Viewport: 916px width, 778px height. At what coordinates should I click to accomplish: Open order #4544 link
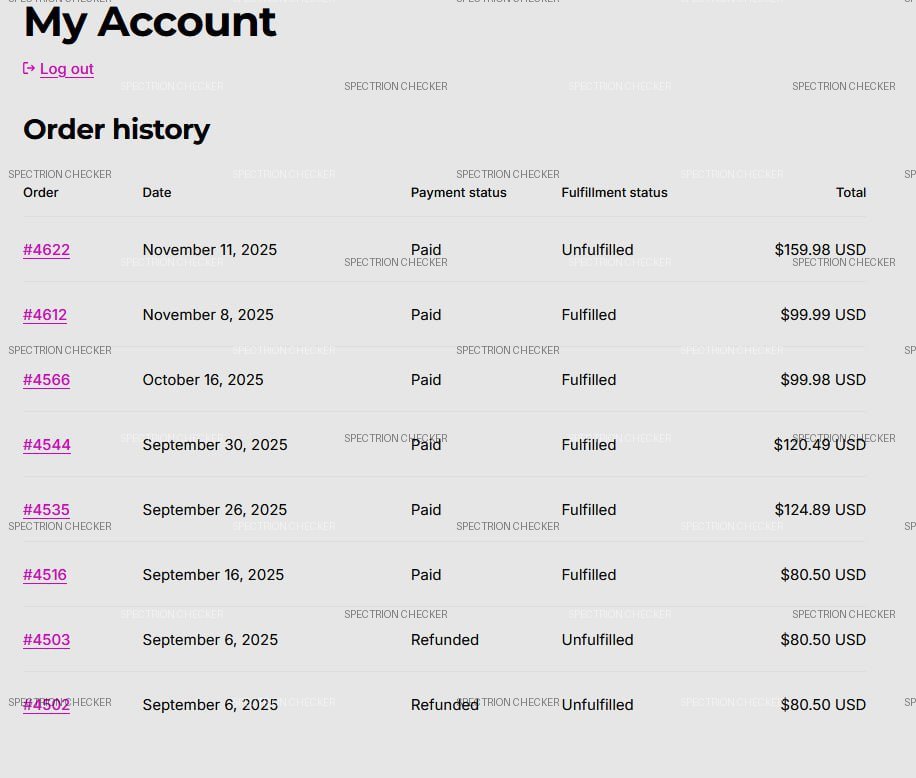click(47, 445)
